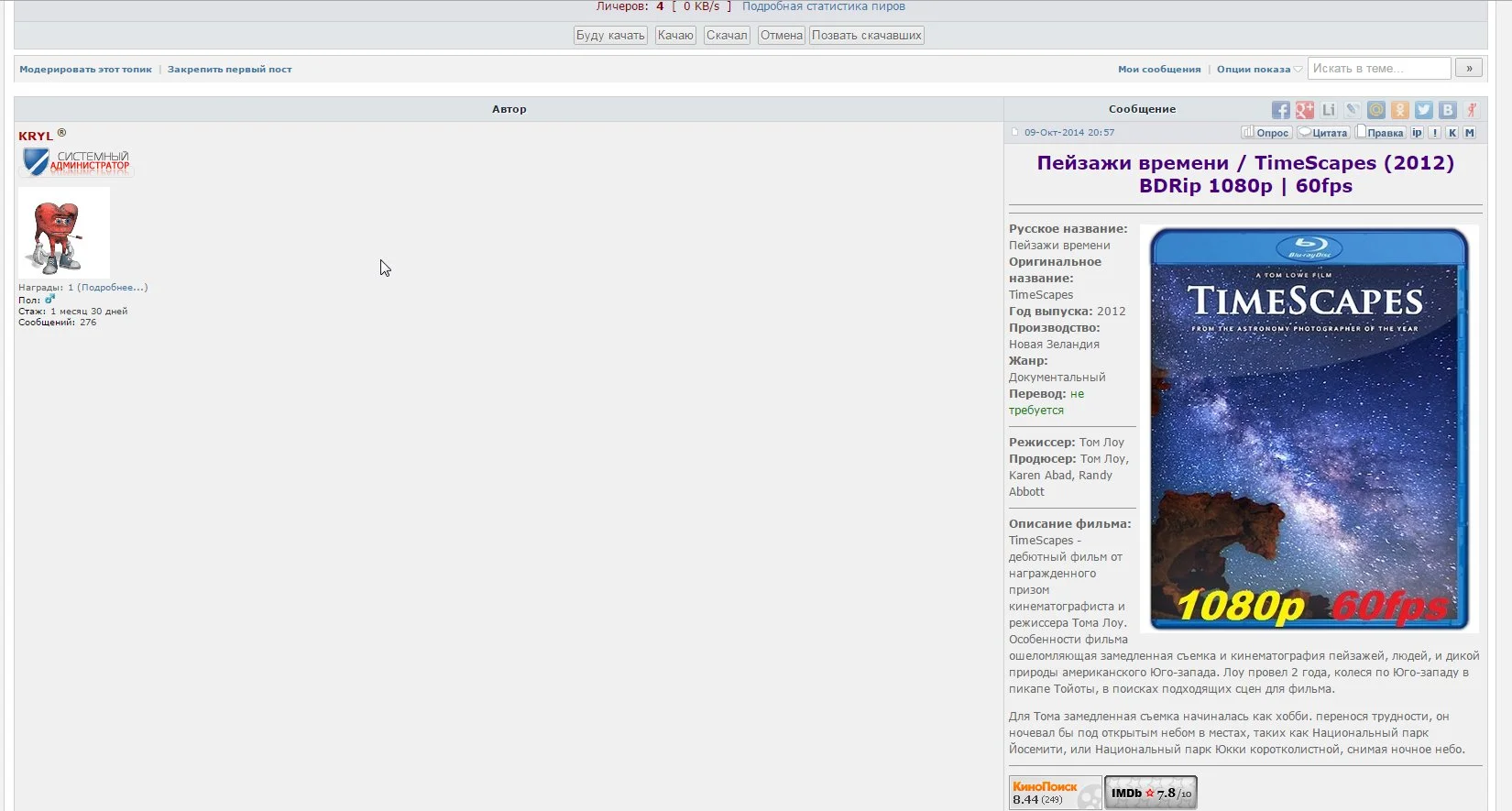Screen dimensions: 1512x811
Task: Open the TimeScapes Blu-ray cover image
Action: coord(1309,429)
